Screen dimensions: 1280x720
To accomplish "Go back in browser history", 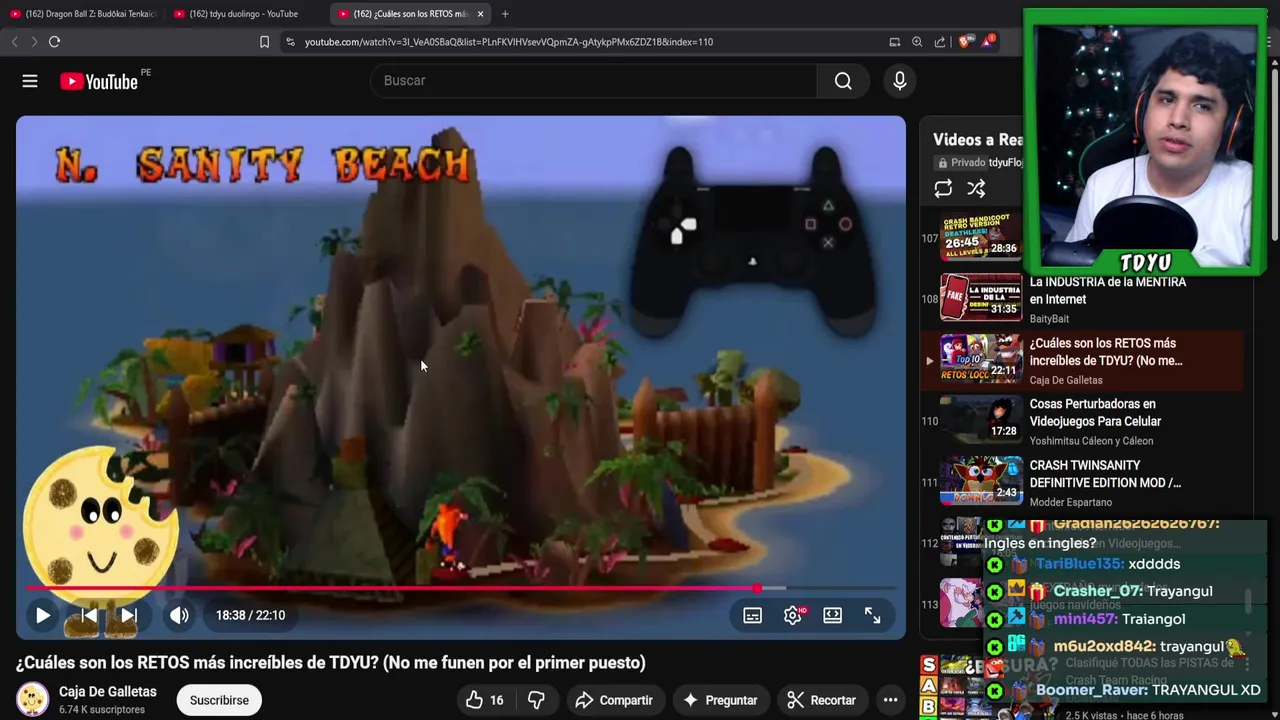I will click(x=15, y=42).
